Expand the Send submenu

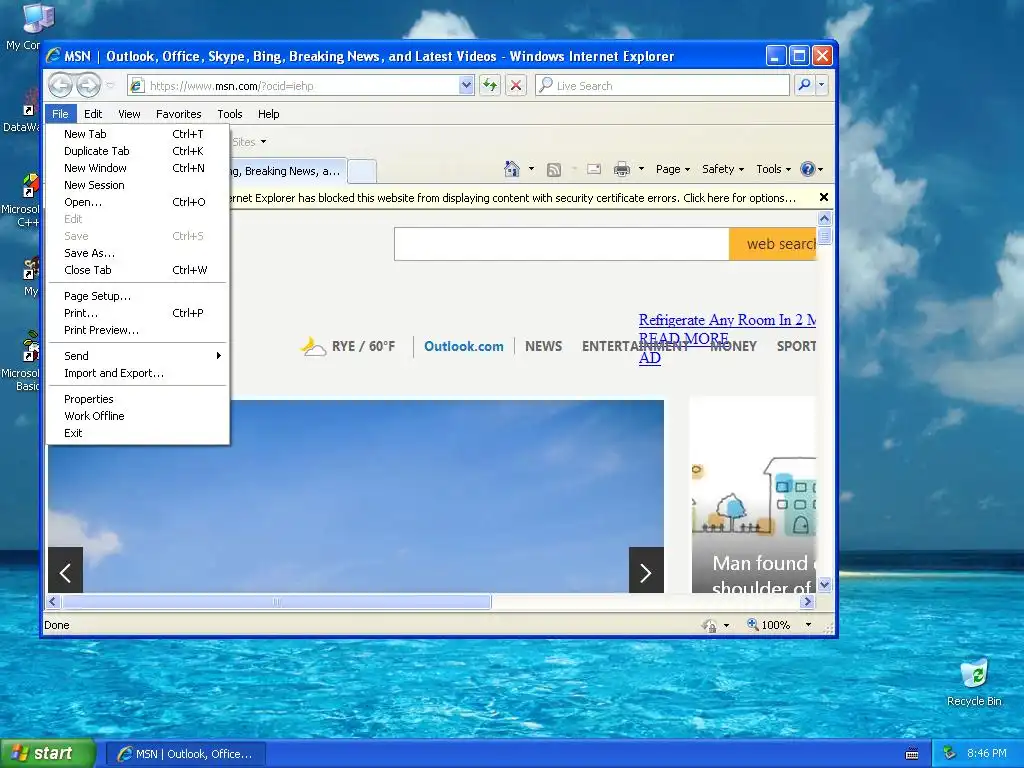pos(138,356)
